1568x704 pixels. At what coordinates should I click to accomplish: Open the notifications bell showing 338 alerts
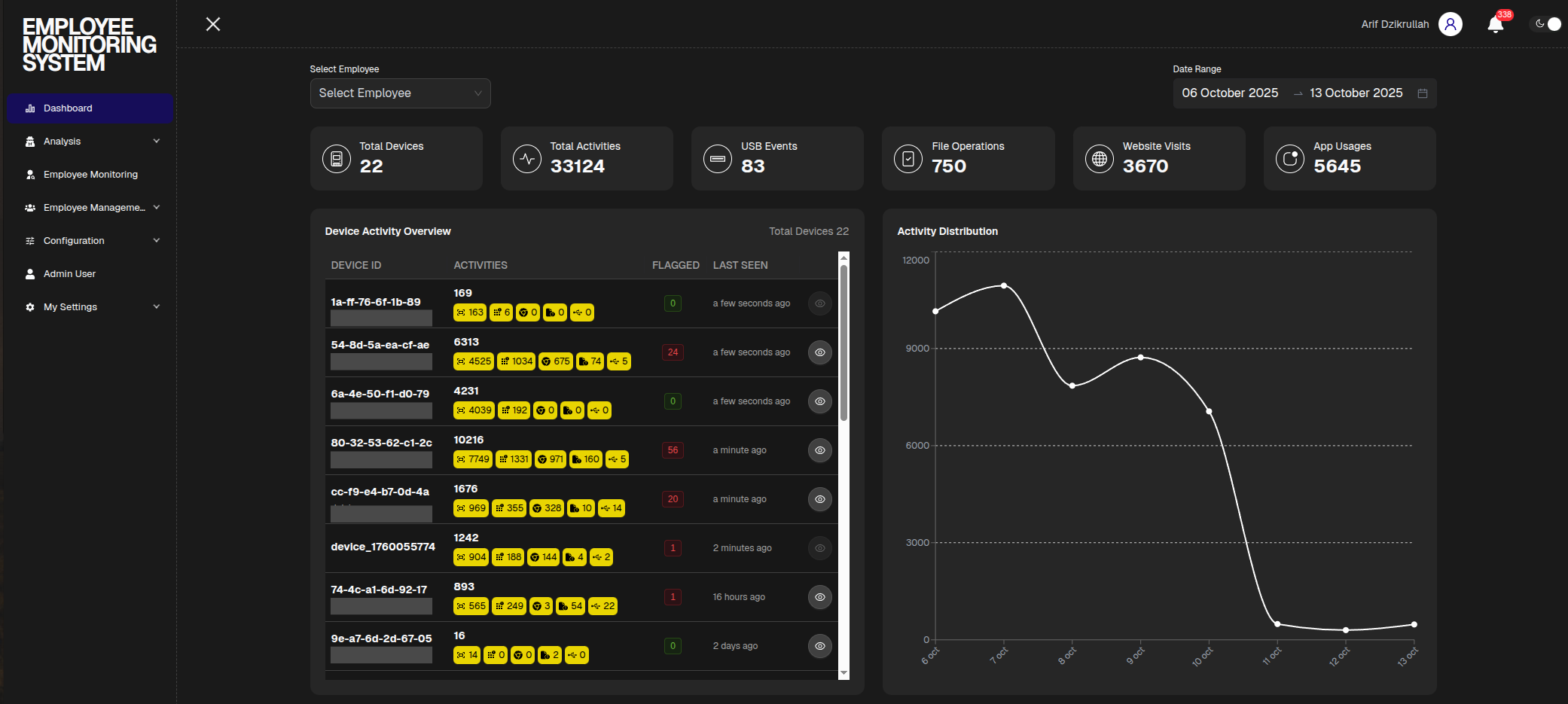pos(1496,25)
